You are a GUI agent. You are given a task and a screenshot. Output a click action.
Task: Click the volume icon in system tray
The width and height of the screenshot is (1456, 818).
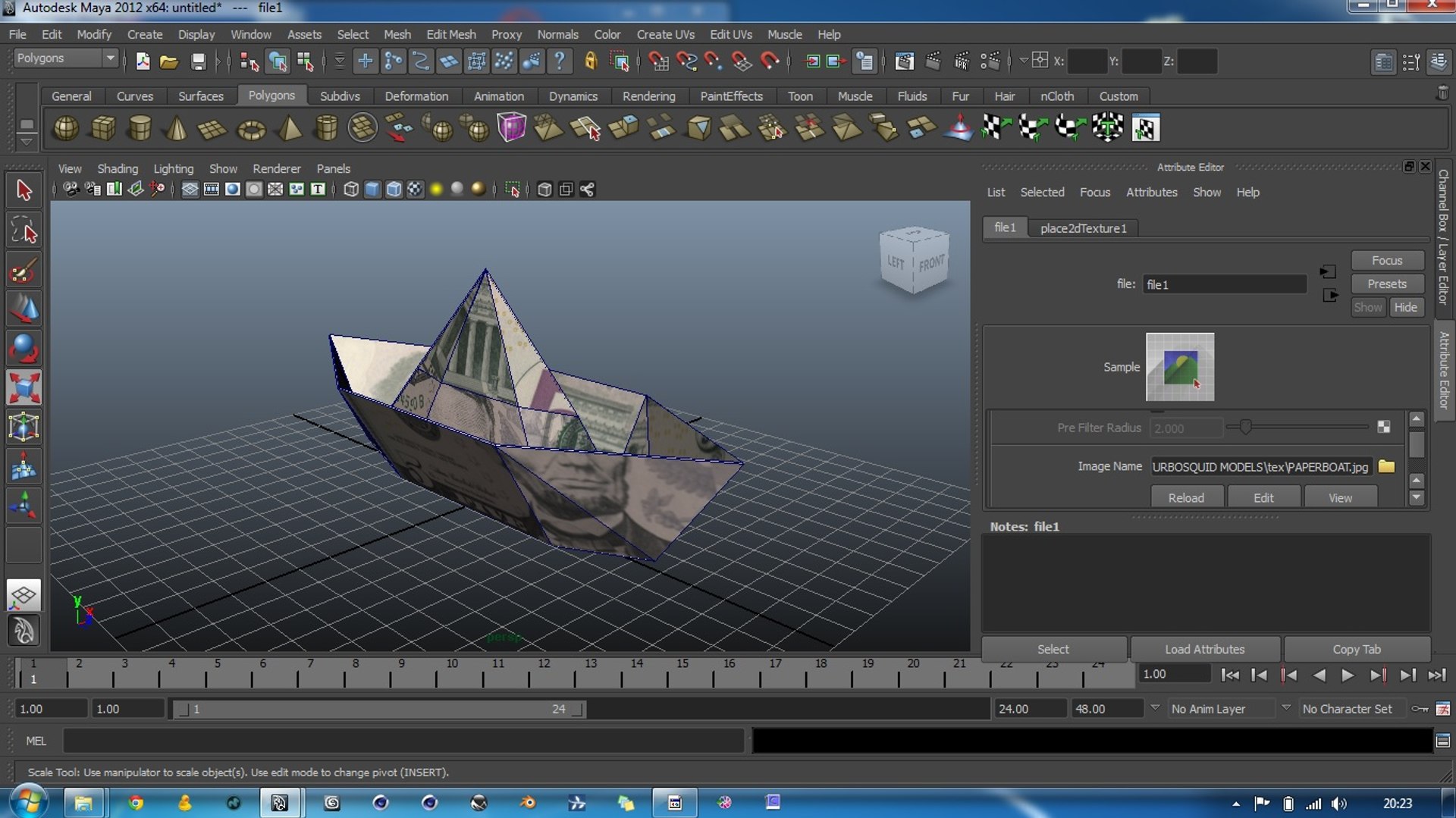(x=1338, y=804)
